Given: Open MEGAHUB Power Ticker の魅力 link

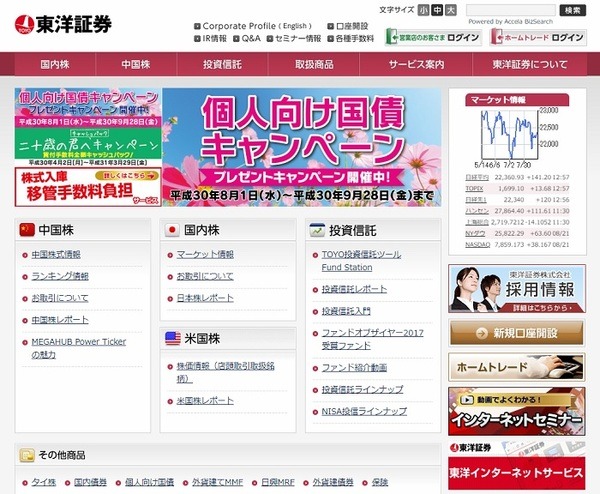Looking at the screenshot, I should pyautogui.click(x=78, y=348).
